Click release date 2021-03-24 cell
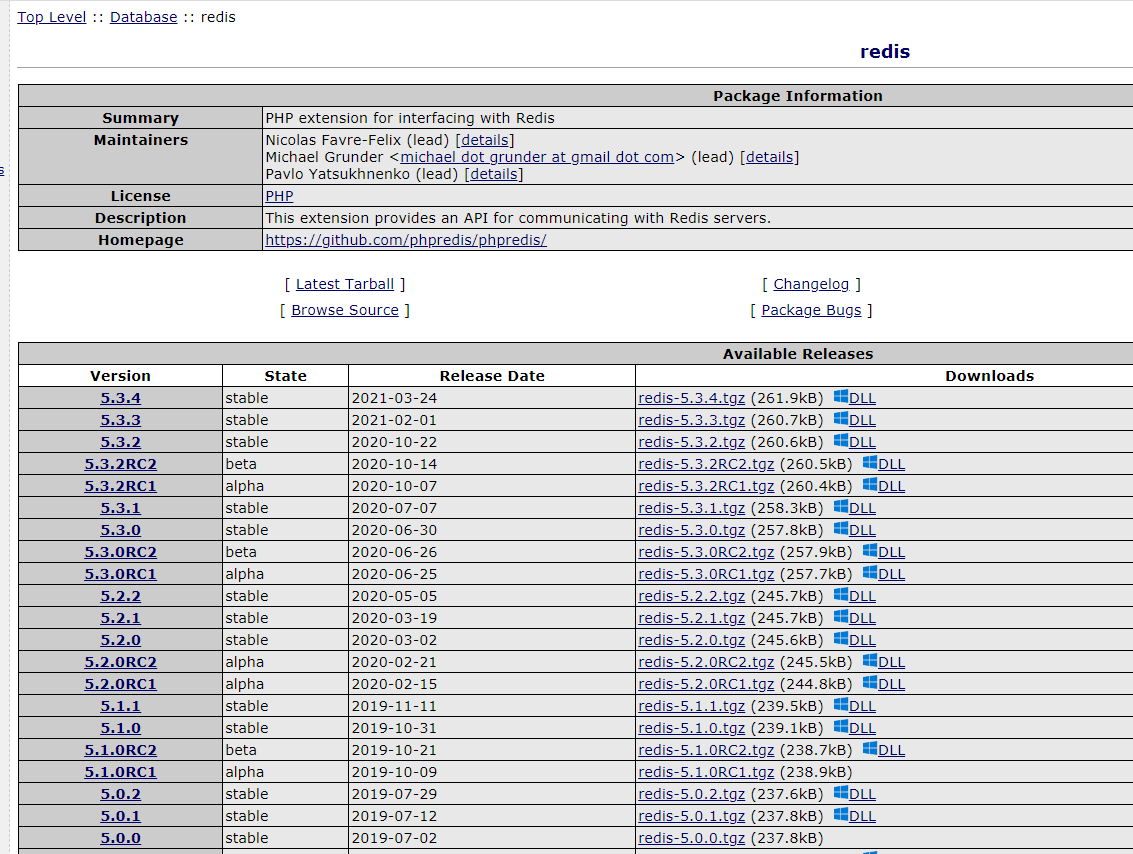 [x=491, y=398]
